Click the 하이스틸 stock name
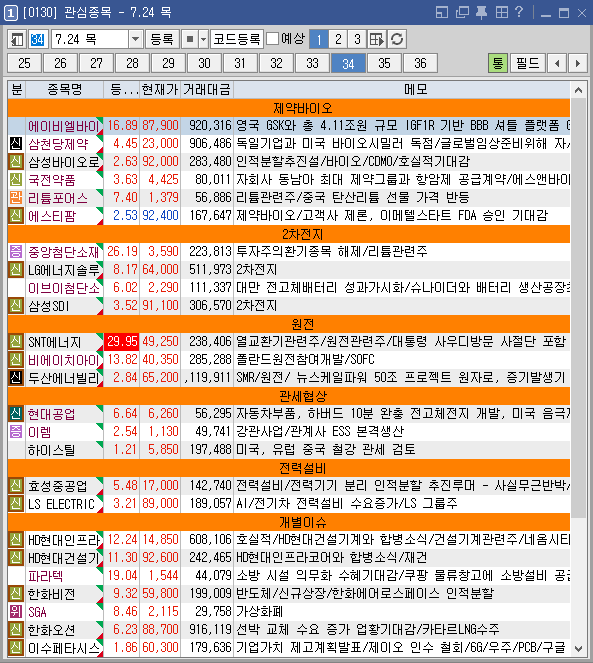Viewport: 593px width, 663px height. (51, 449)
